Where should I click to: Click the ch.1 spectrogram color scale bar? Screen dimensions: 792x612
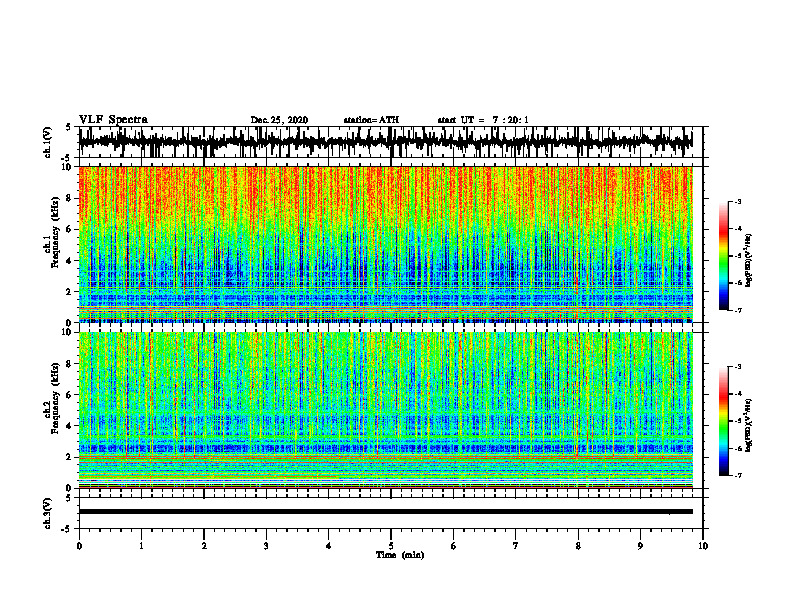point(724,256)
